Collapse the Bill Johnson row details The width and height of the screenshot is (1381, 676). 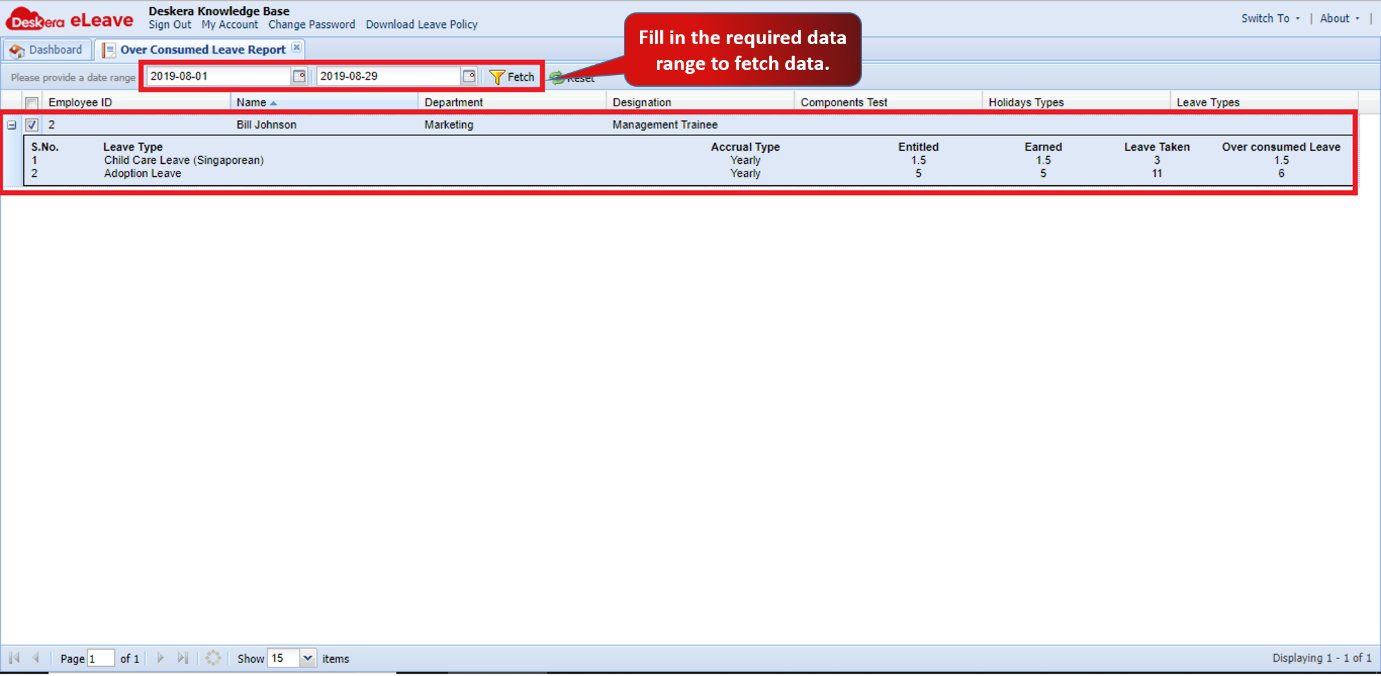click(x=12, y=125)
